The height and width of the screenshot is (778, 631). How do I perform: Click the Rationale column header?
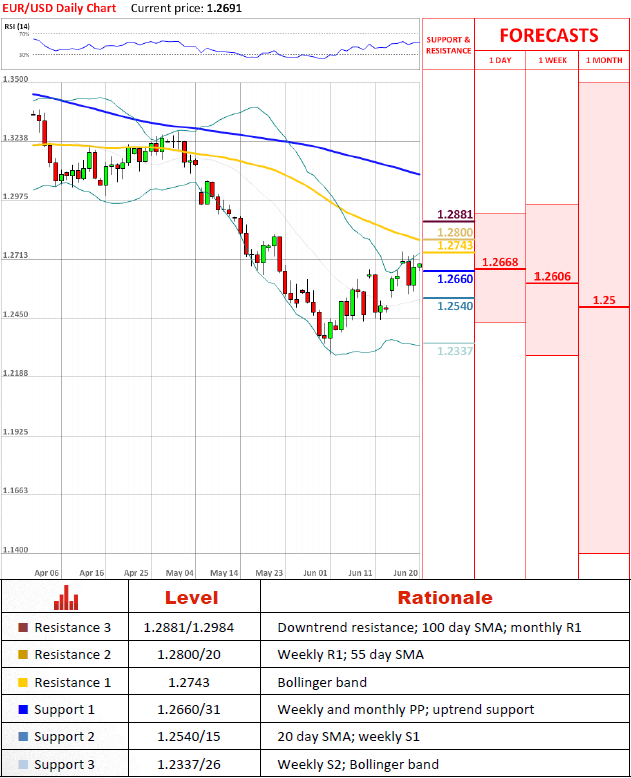pos(445,597)
